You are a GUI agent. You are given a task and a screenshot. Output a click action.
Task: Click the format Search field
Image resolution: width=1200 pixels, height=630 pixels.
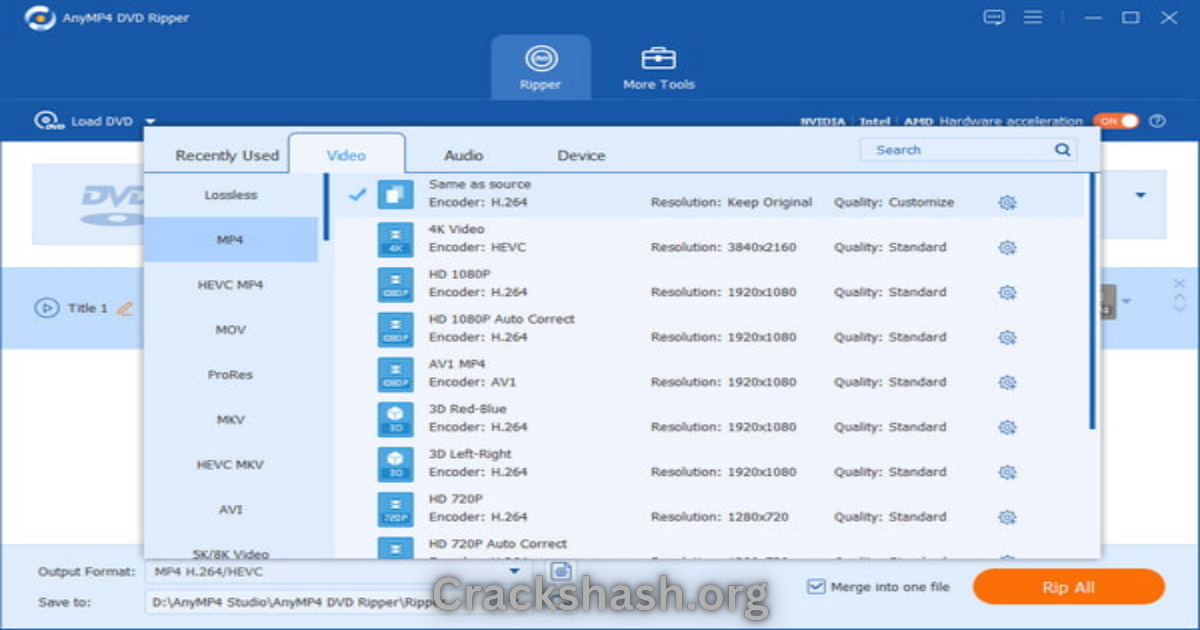pyautogui.click(x=968, y=150)
